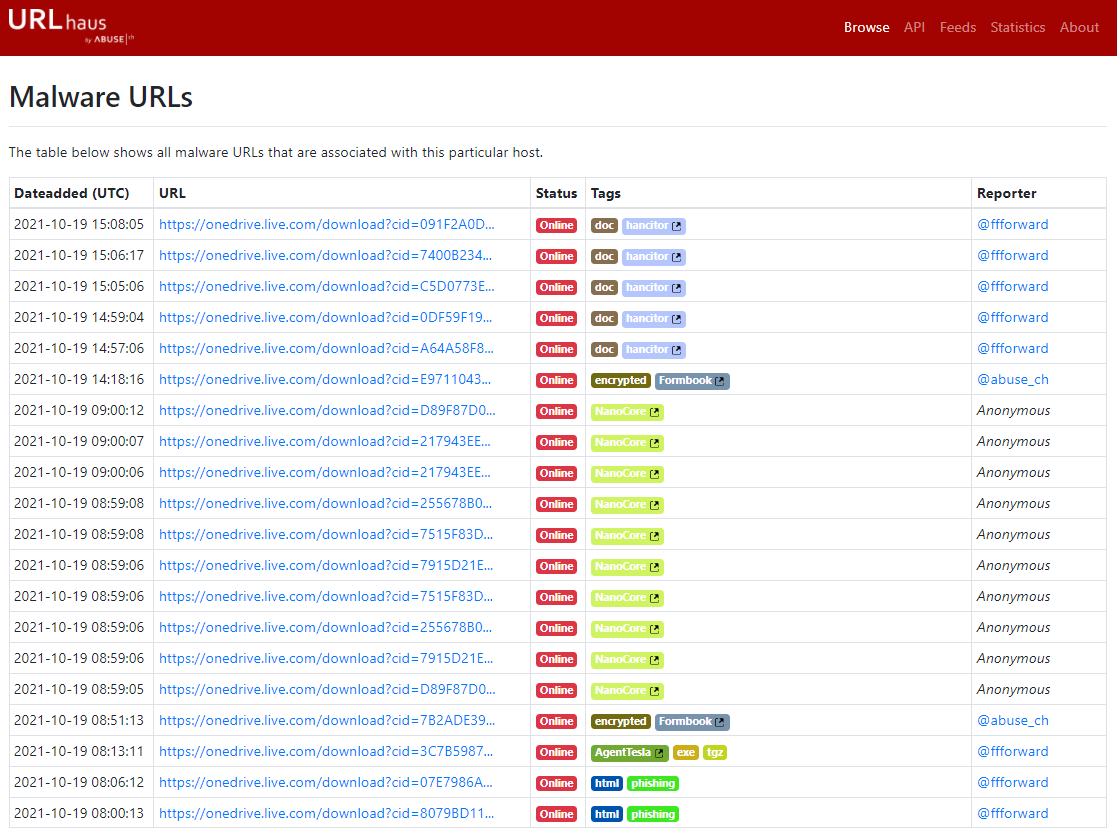This screenshot has width=1117, height=828.
Task: Click html tag in 08:00:13 row
Action: [x=607, y=814]
